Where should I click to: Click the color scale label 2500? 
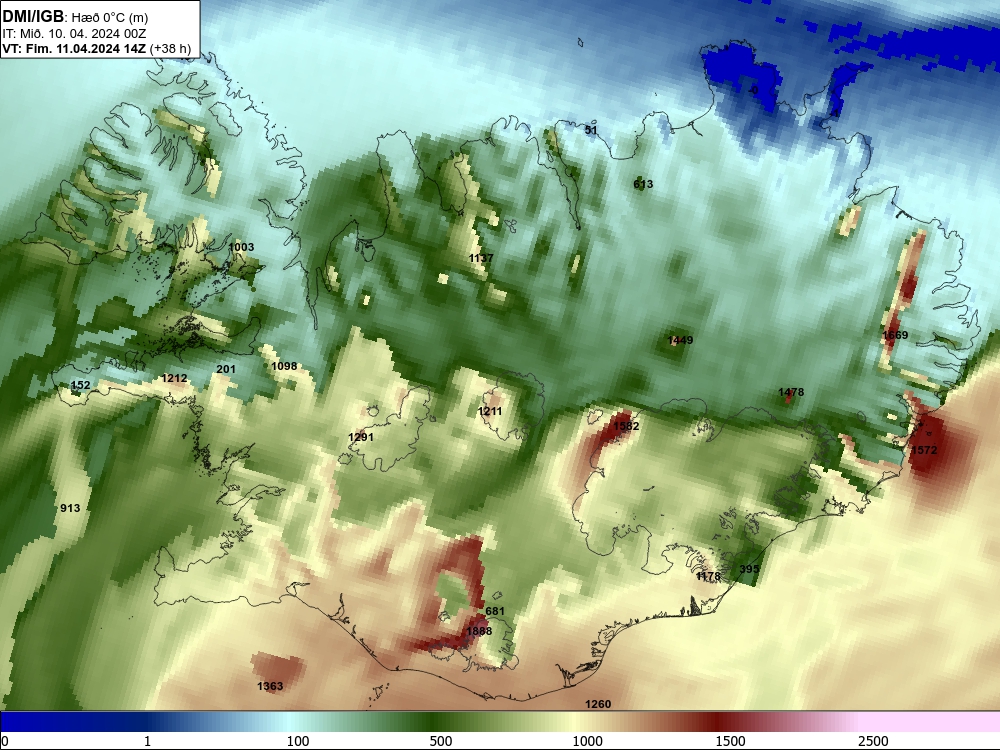pos(873,740)
